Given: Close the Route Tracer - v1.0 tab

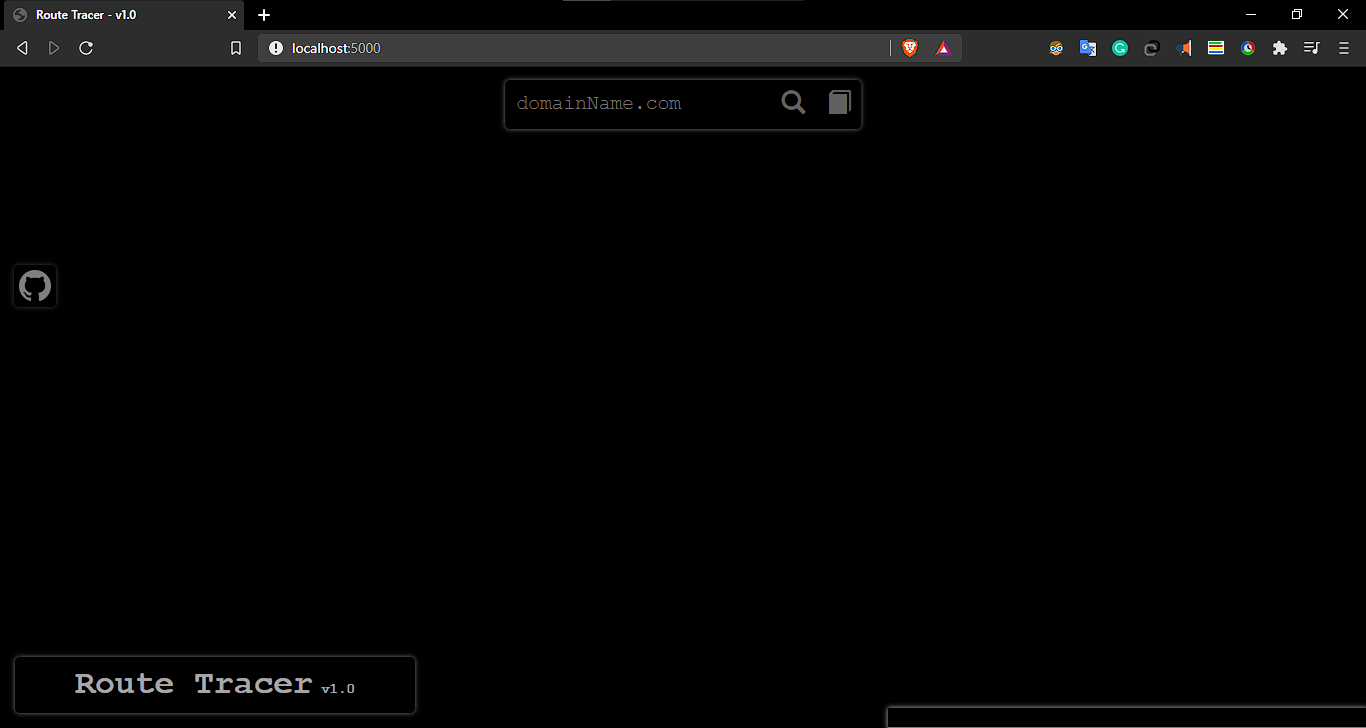Looking at the screenshot, I should pos(231,15).
